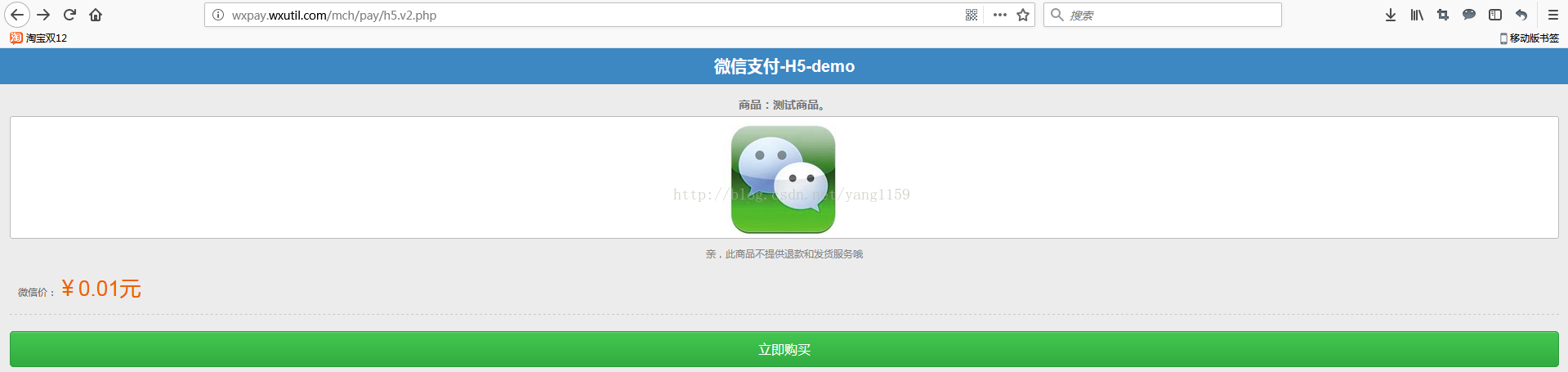Click the search magnifier icon
This screenshot has height=372, width=1568.
point(1057,15)
